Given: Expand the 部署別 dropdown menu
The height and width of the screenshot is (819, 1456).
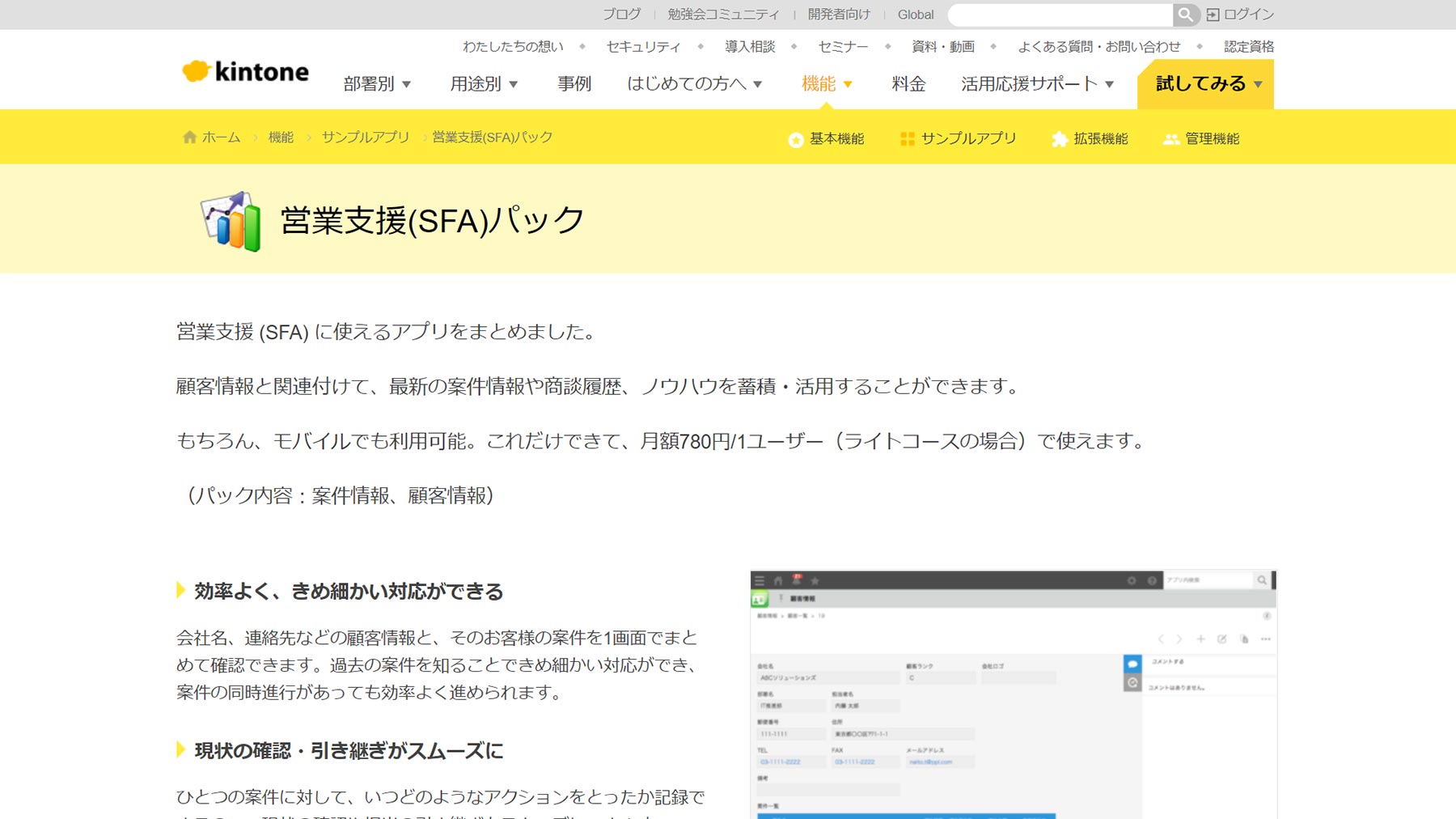Looking at the screenshot, I should 377,83.
